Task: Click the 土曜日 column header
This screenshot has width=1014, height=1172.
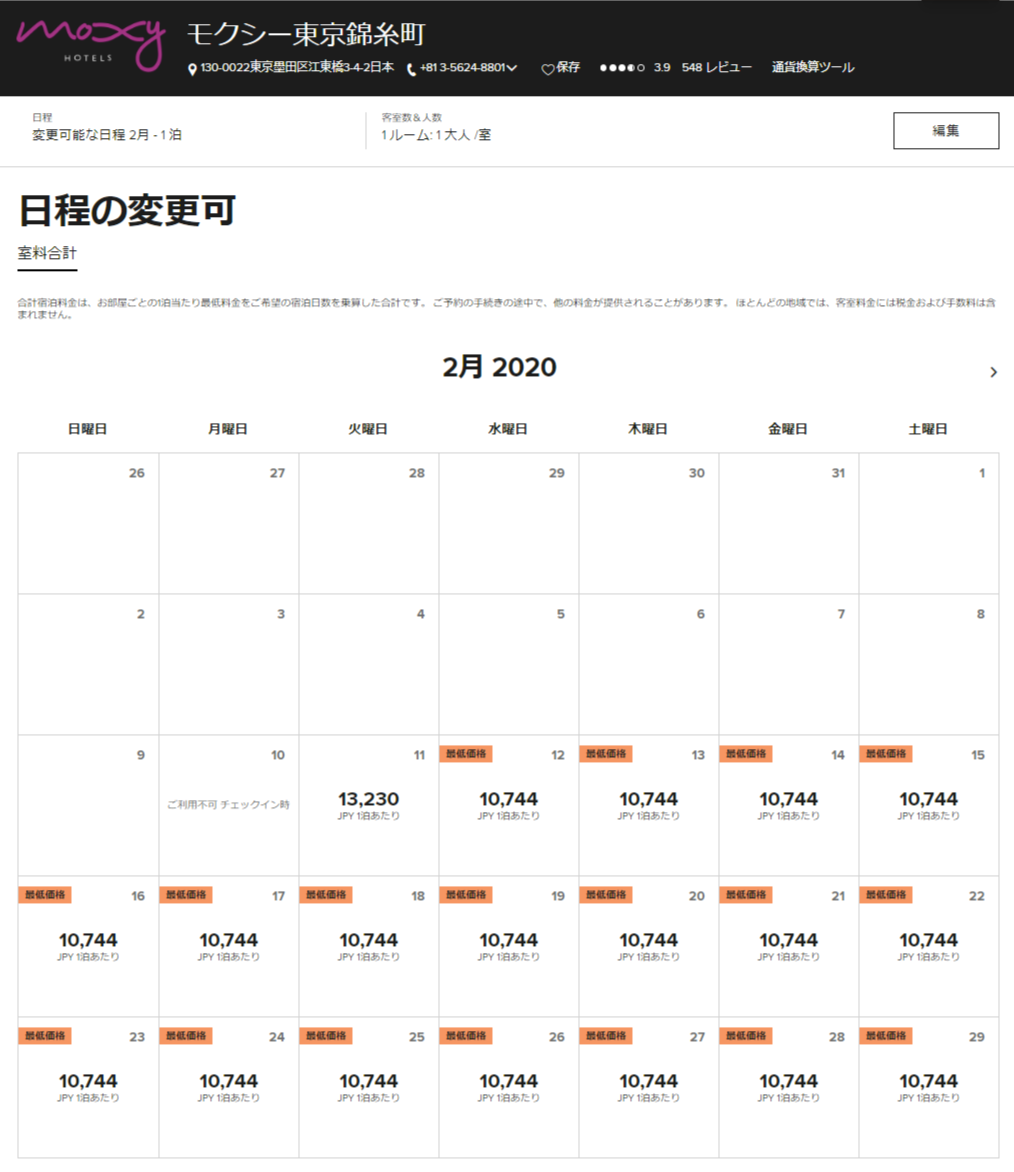Action: coord(928,429)
